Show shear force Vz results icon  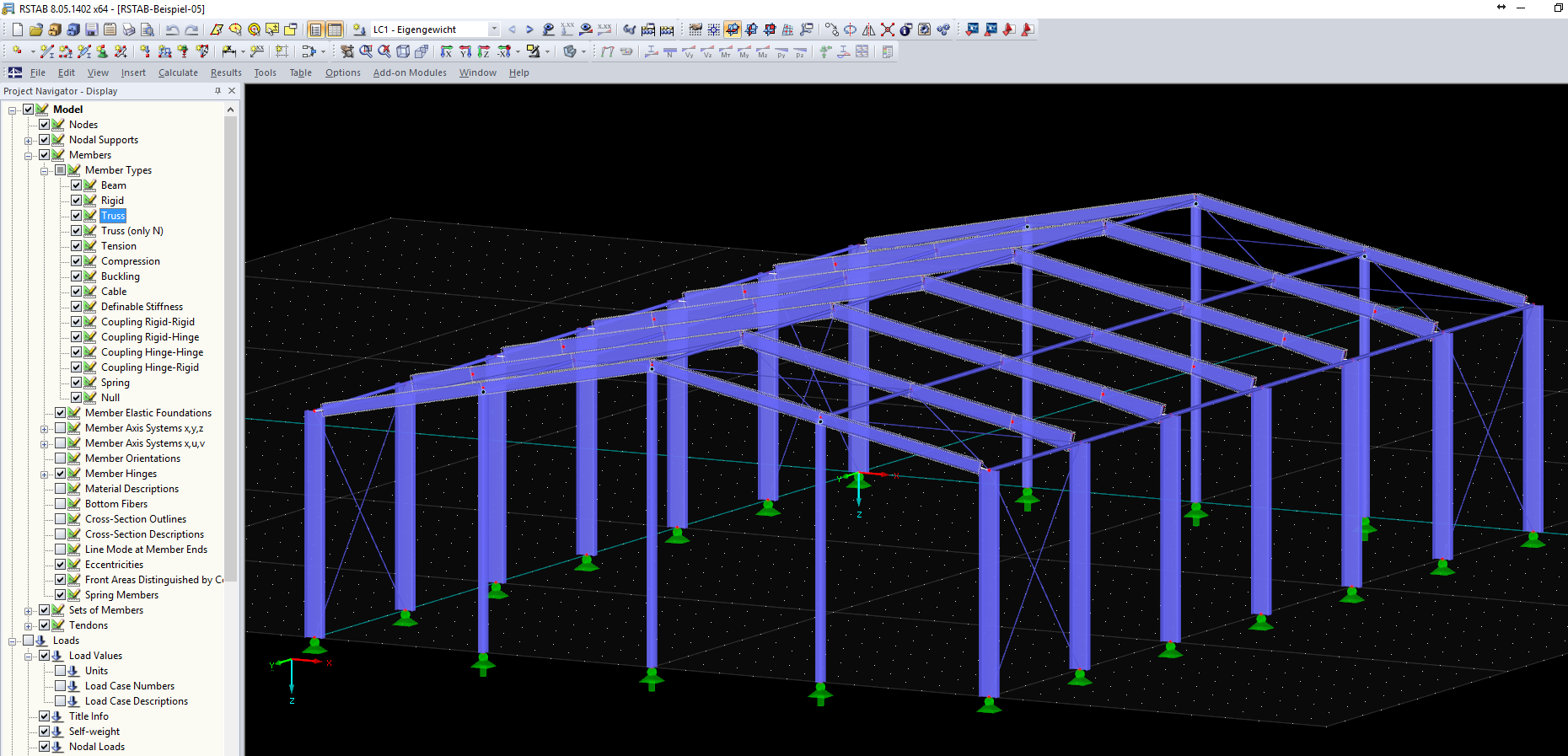[x=707, y=51]
